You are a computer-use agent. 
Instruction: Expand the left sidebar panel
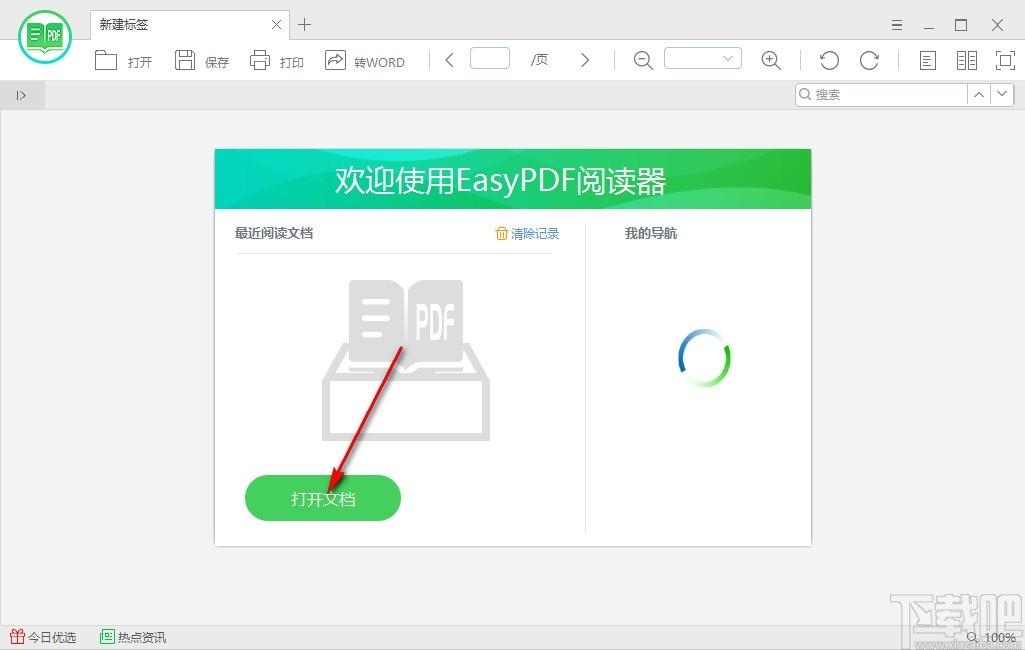click(x=22, y=95)
